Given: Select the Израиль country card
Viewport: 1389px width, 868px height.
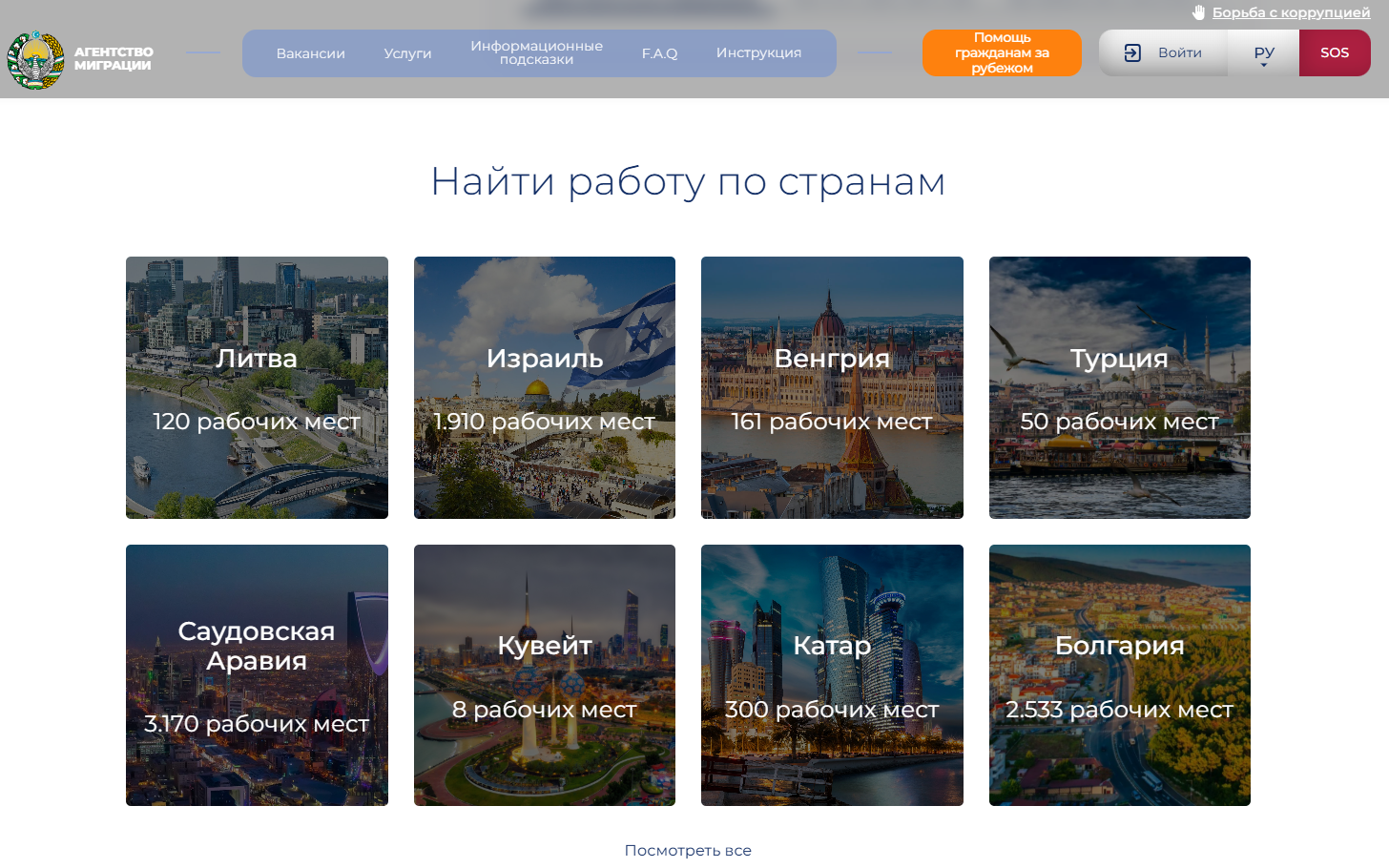Looking at the screenshot, I should click(545, 387).
